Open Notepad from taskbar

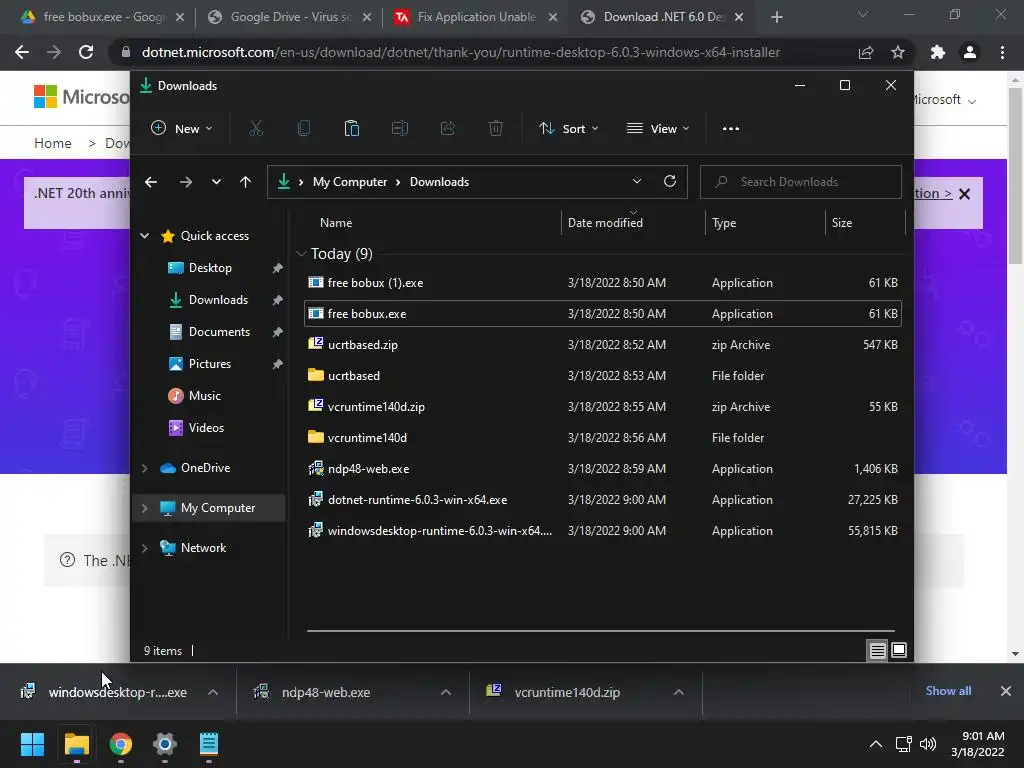209,744
